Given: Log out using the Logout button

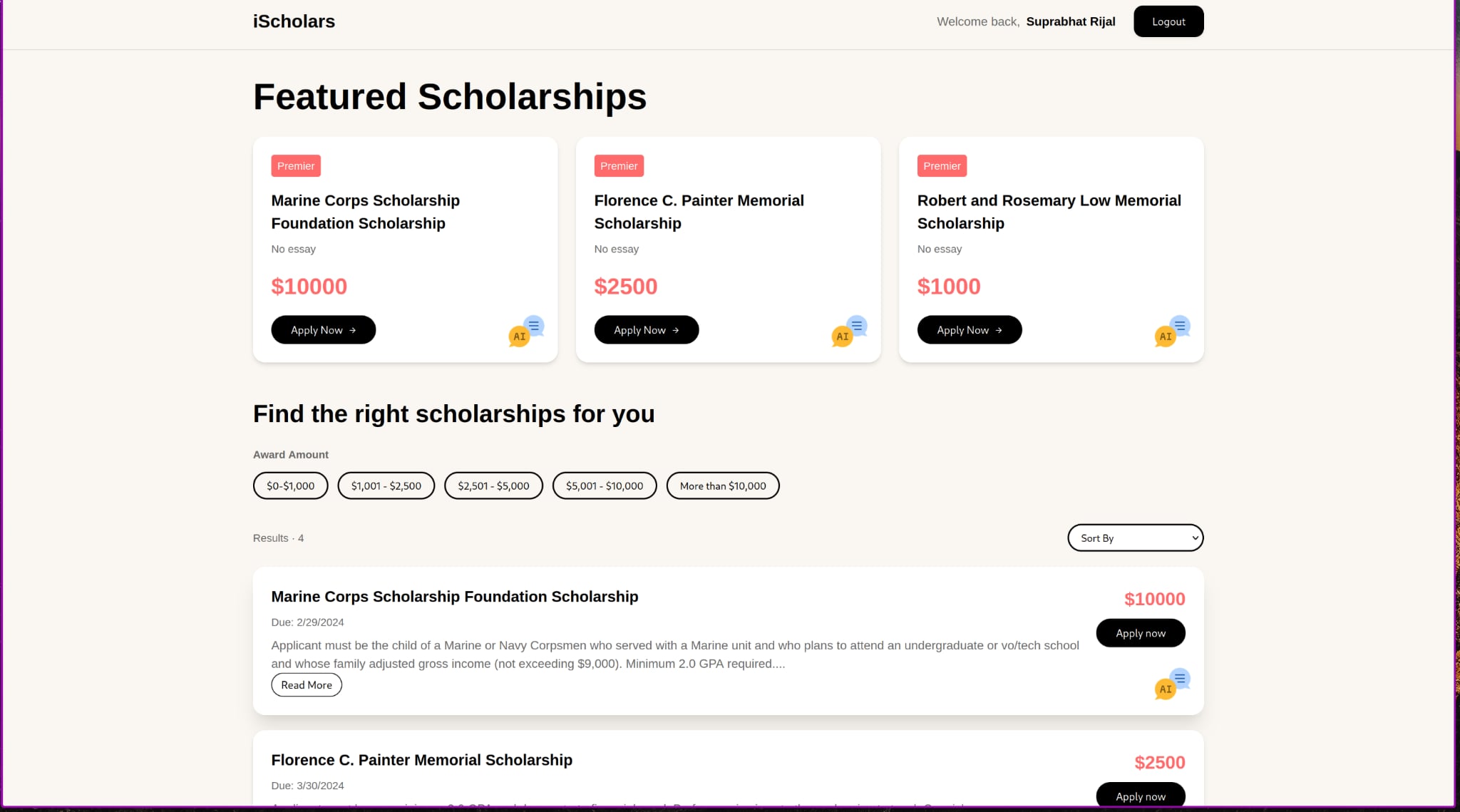Looking at the screenshot, I should point(1168,21).
